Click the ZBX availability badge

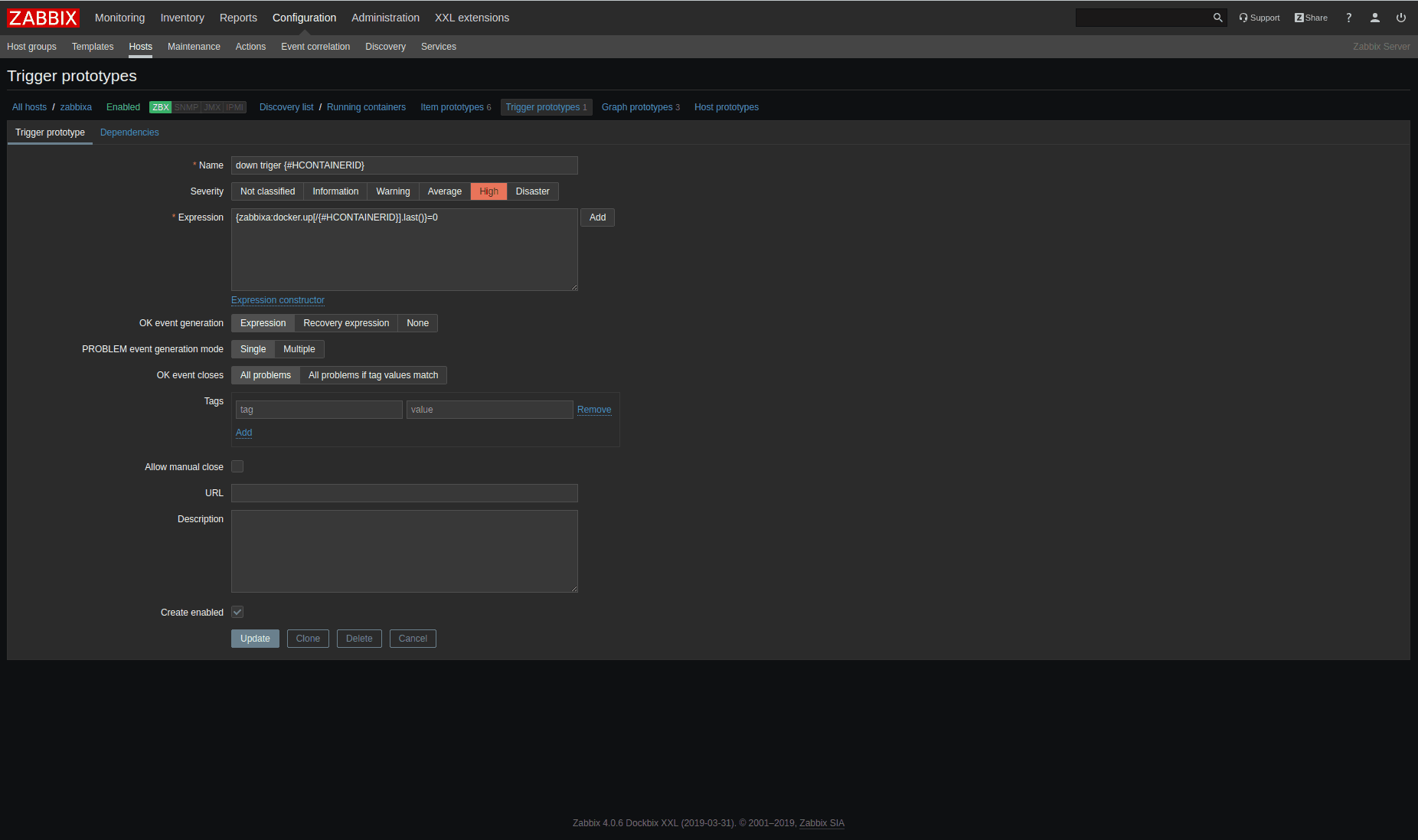click(x=160, y=107)
